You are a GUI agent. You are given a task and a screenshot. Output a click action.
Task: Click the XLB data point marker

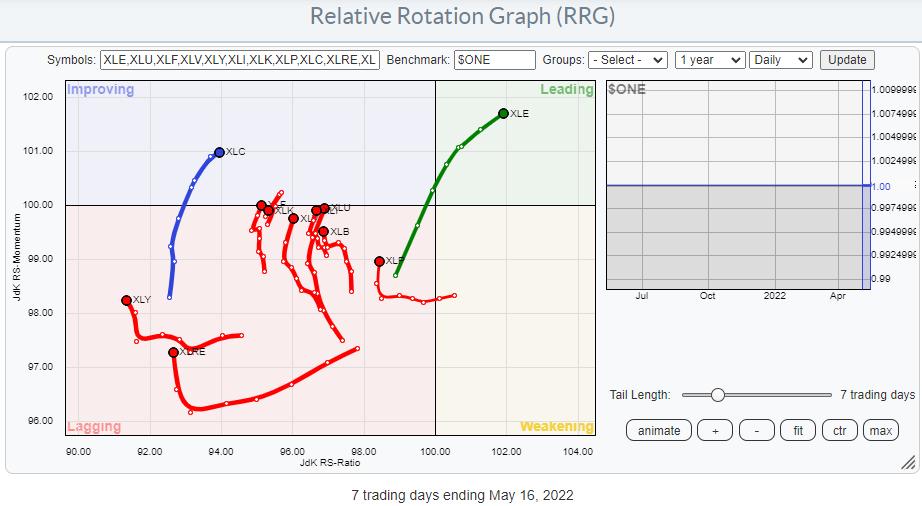point(323,232)
